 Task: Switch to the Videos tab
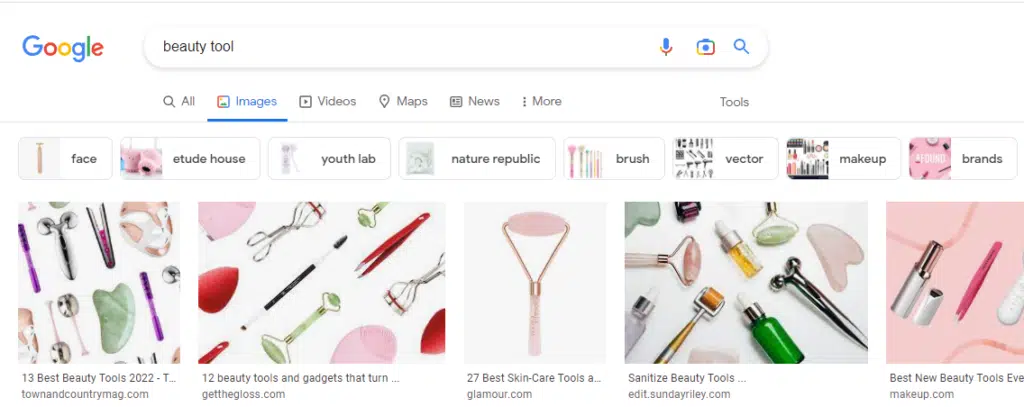coord(328,101)
